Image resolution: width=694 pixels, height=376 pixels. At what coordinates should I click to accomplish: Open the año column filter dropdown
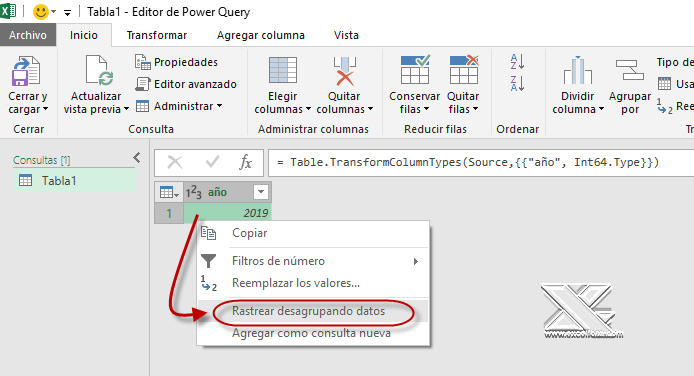click(x=261, y=192)
